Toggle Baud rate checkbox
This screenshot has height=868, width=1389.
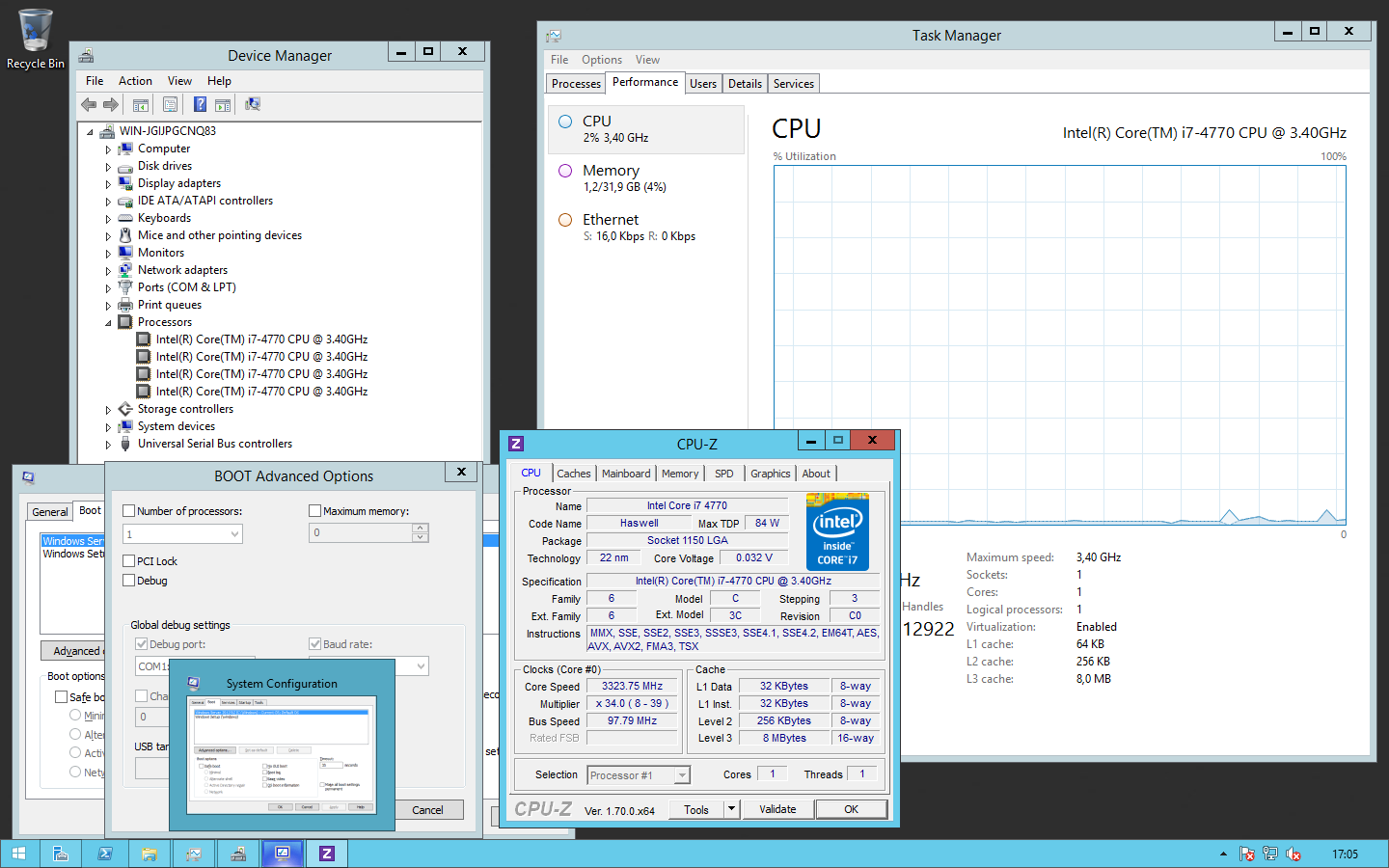[x=314, y=644]
